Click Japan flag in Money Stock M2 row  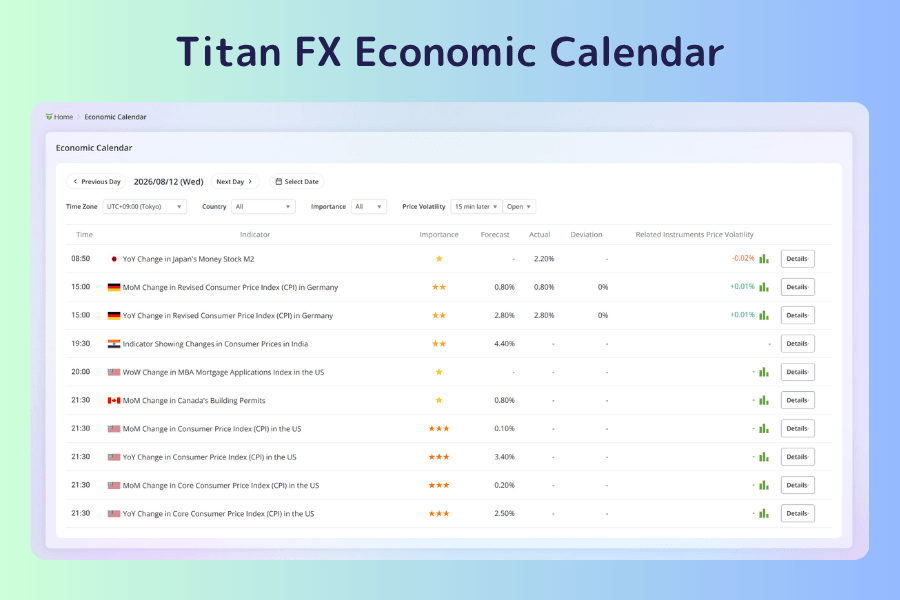(114, 259)
